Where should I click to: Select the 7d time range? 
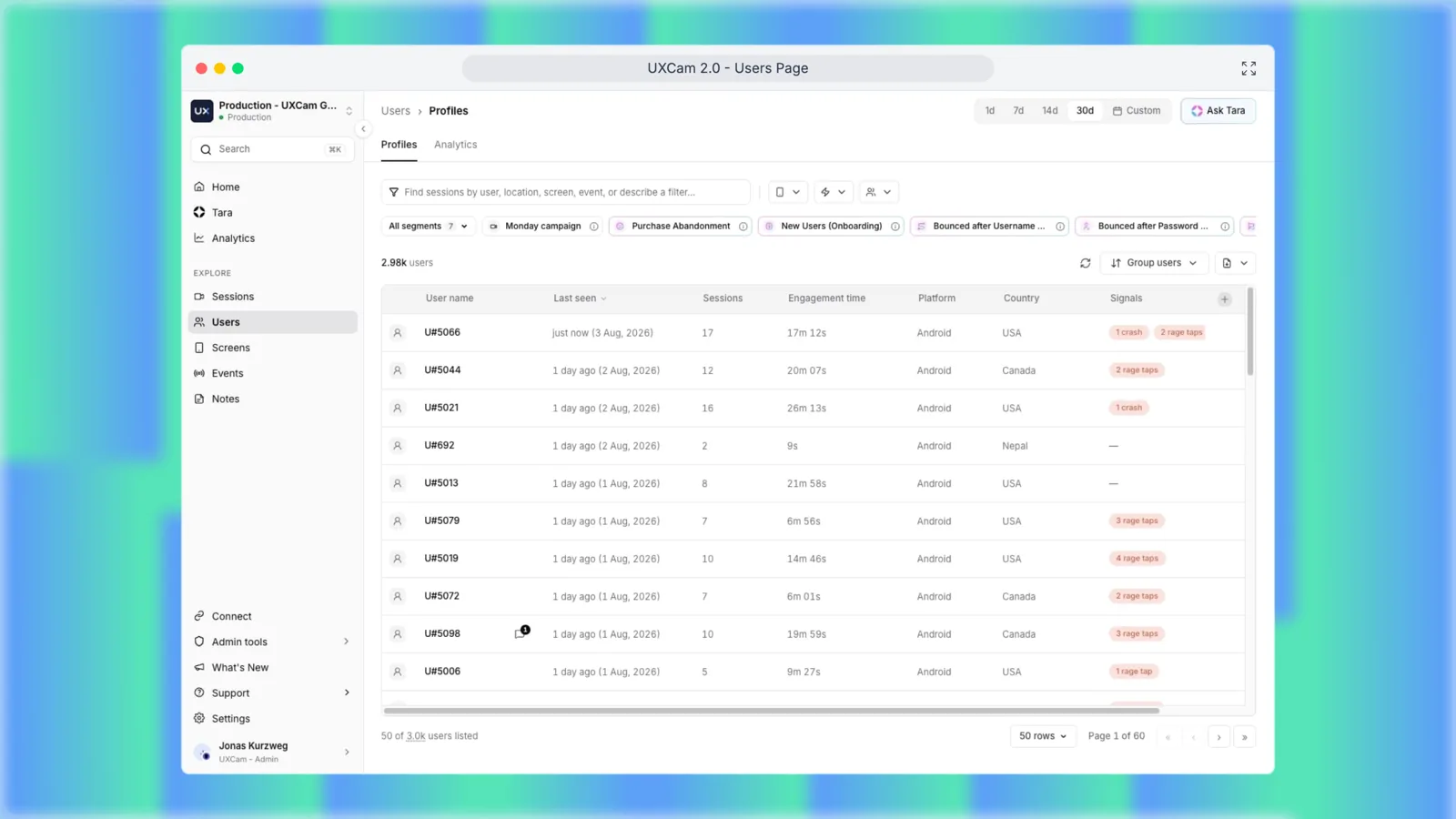tap(1018, 111)
